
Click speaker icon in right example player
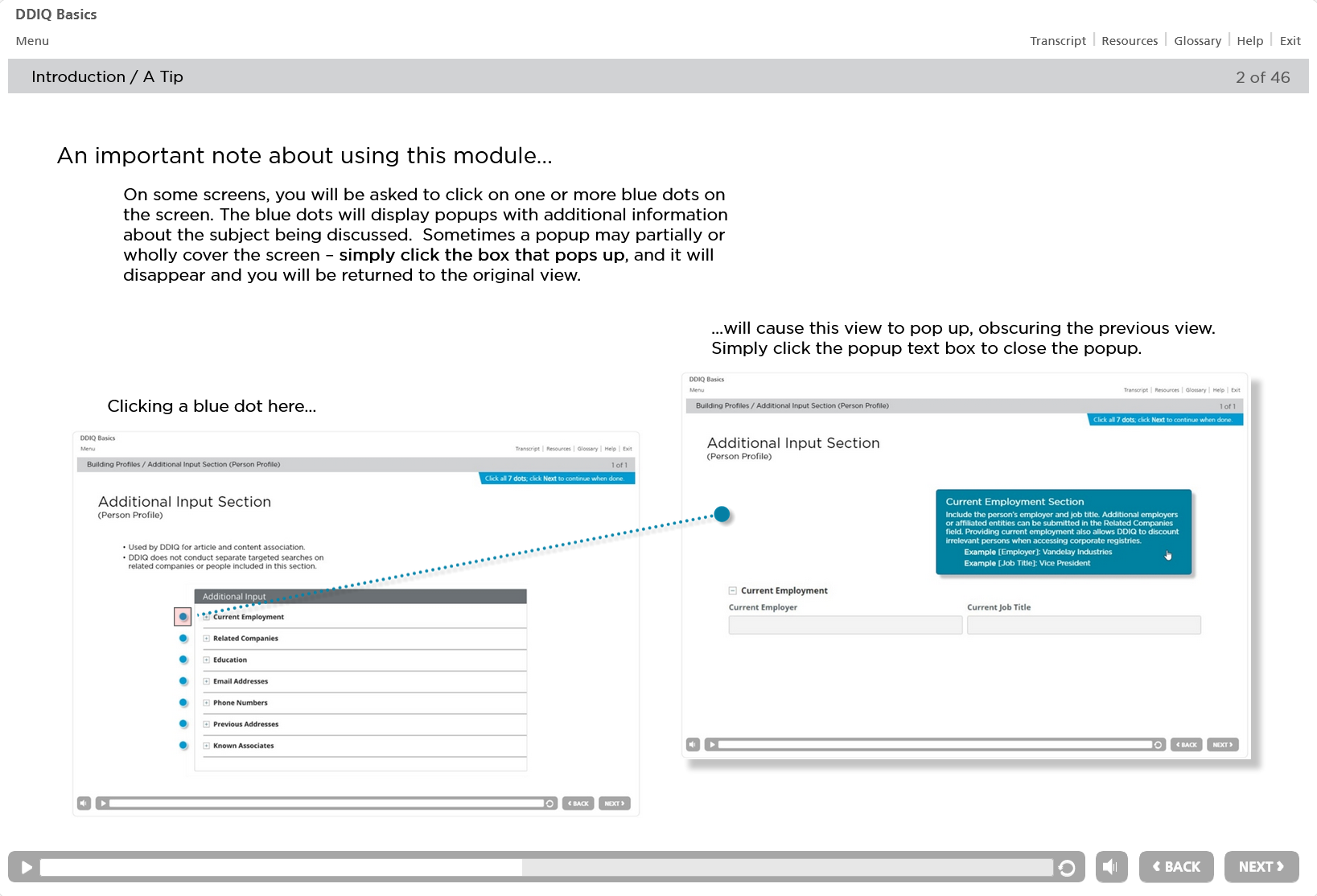click(693, 745)
